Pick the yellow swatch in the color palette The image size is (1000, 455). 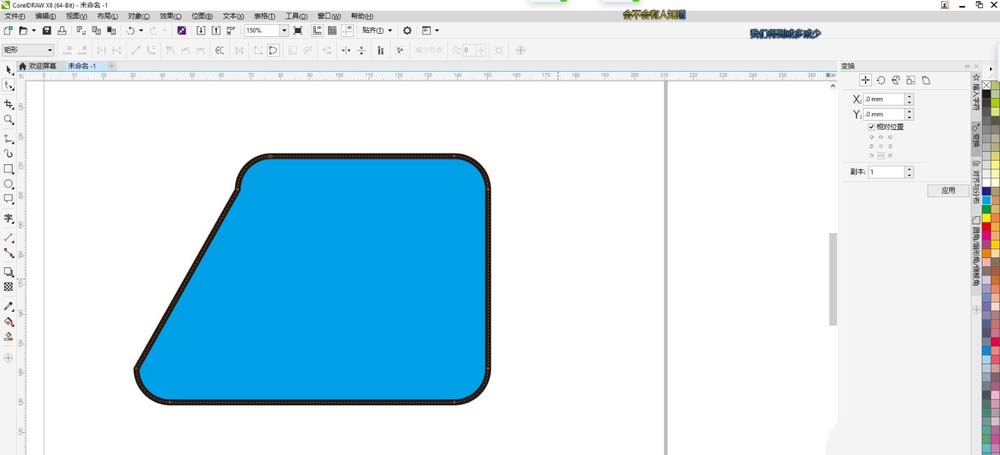[x=987, y=218]
